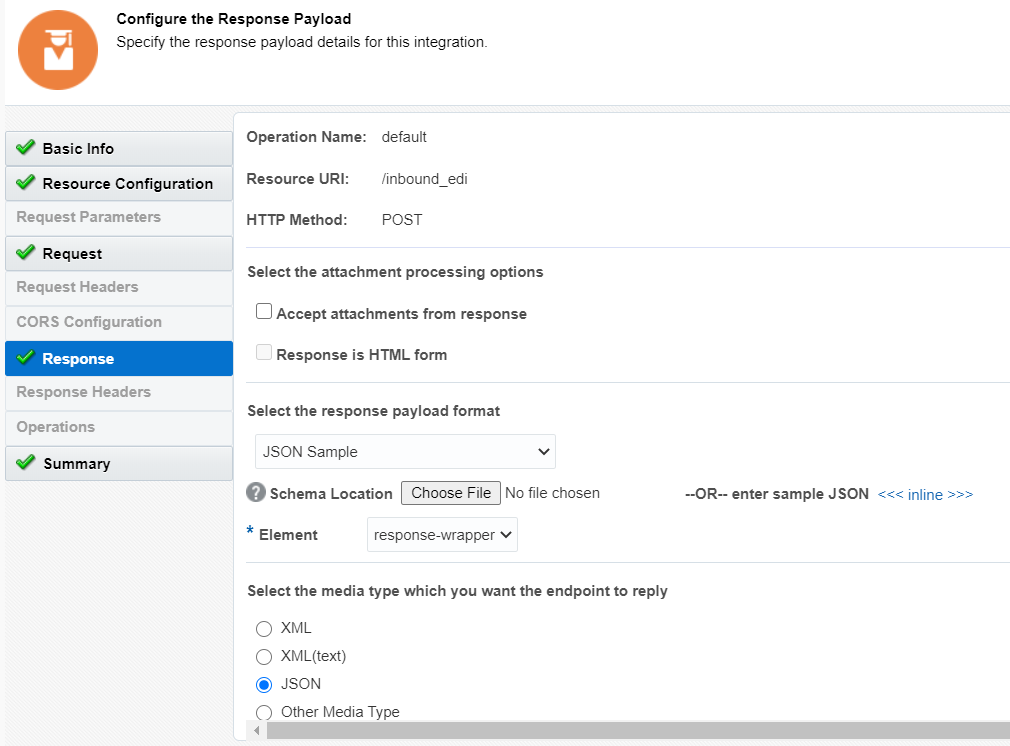
Task: Select the highlighted Response step
Action: (119, 358)
